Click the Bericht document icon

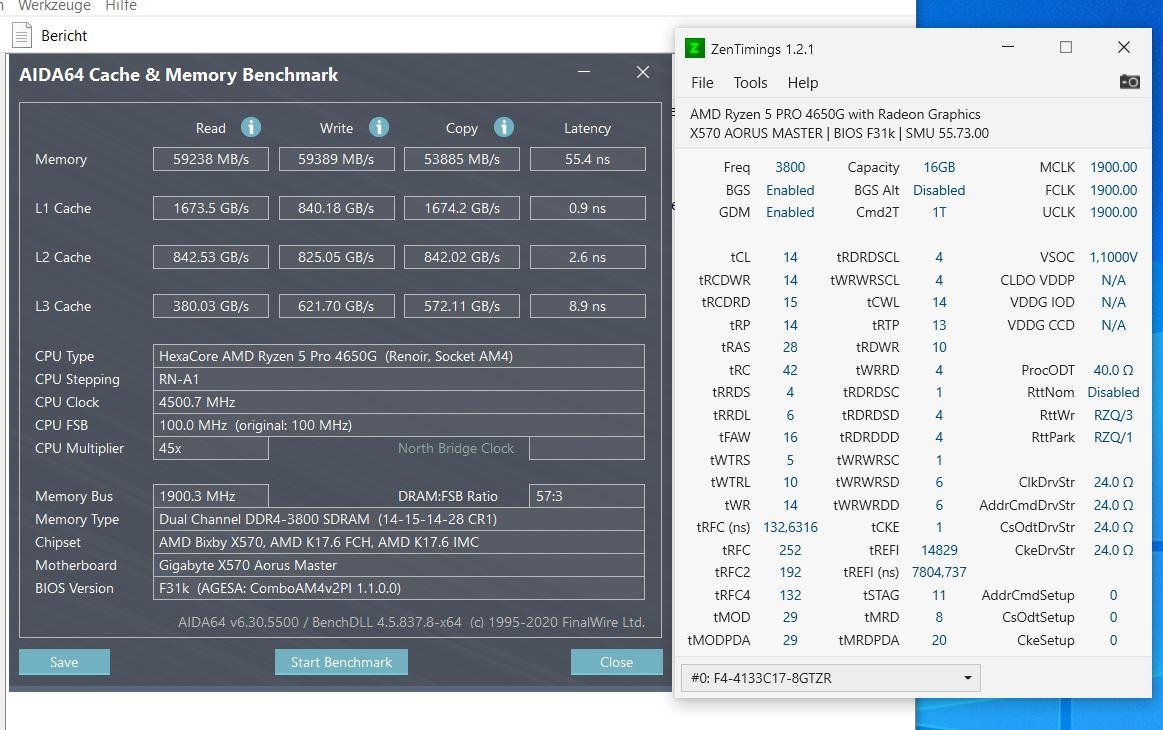click(22, 36)
